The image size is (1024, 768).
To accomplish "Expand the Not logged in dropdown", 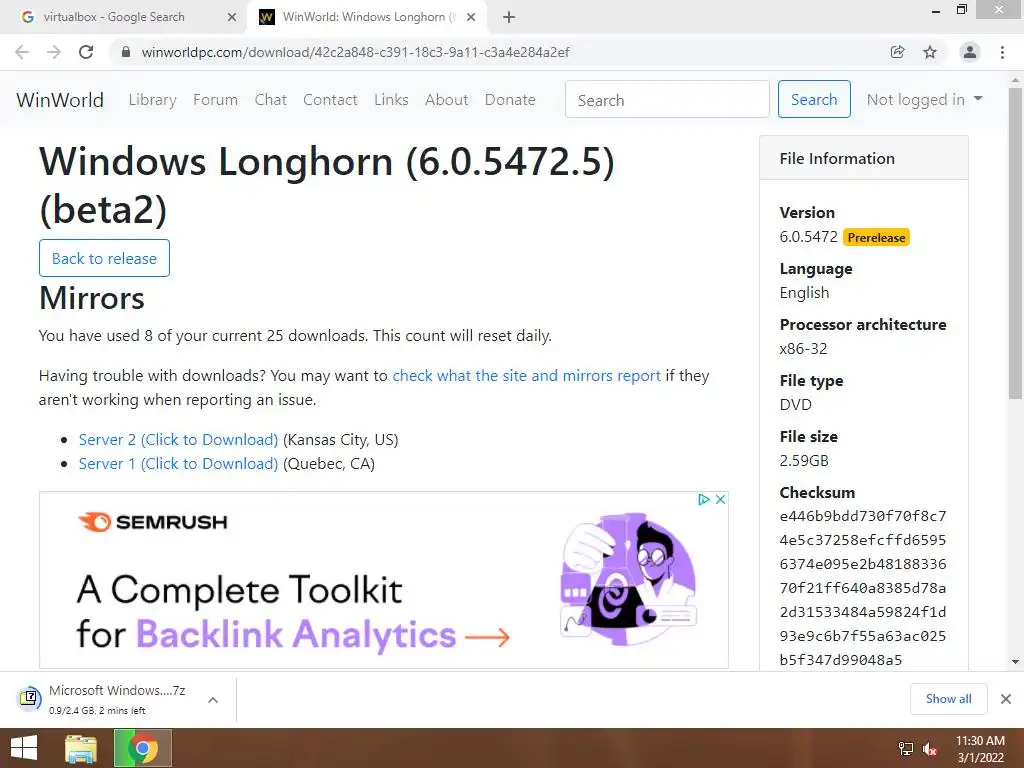I will 924,99.
